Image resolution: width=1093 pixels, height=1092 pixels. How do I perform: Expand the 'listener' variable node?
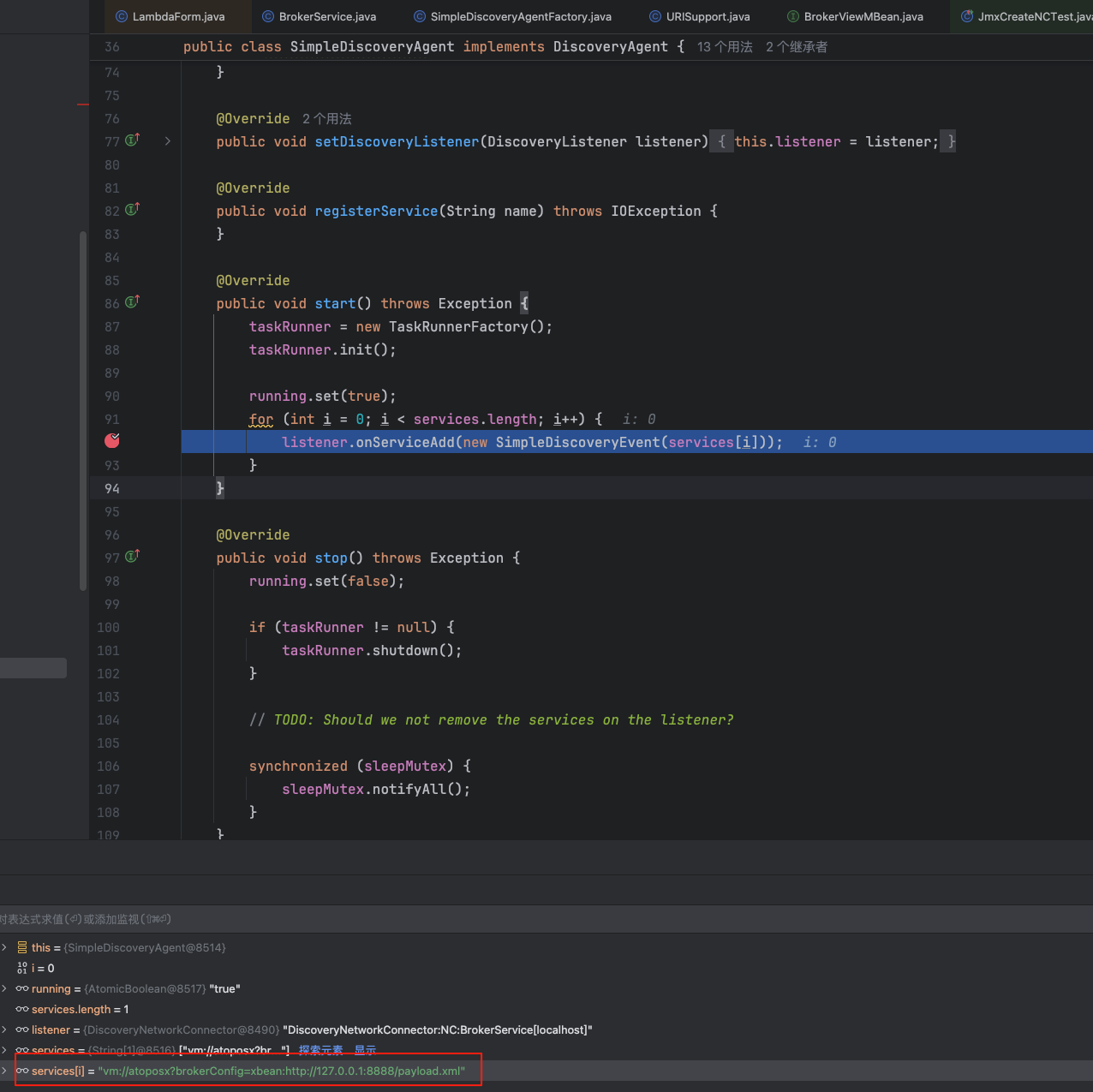pyautogui.click(x=5, y=1029)
